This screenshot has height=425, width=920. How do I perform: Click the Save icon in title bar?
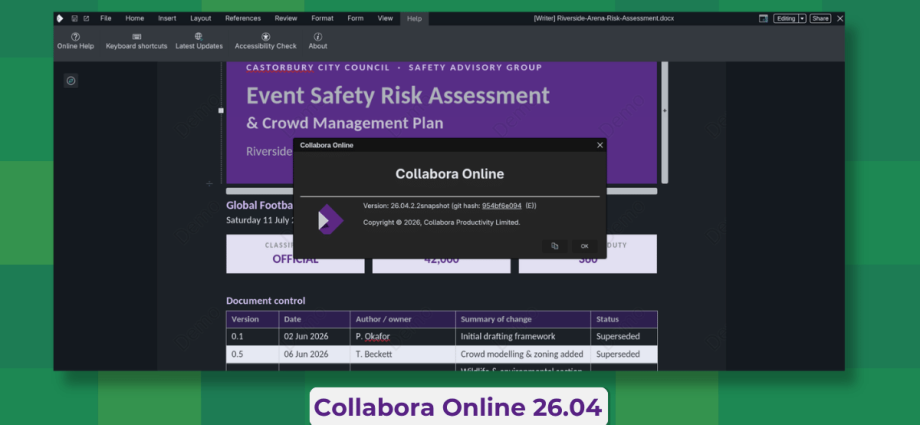(x=75, y=19)
